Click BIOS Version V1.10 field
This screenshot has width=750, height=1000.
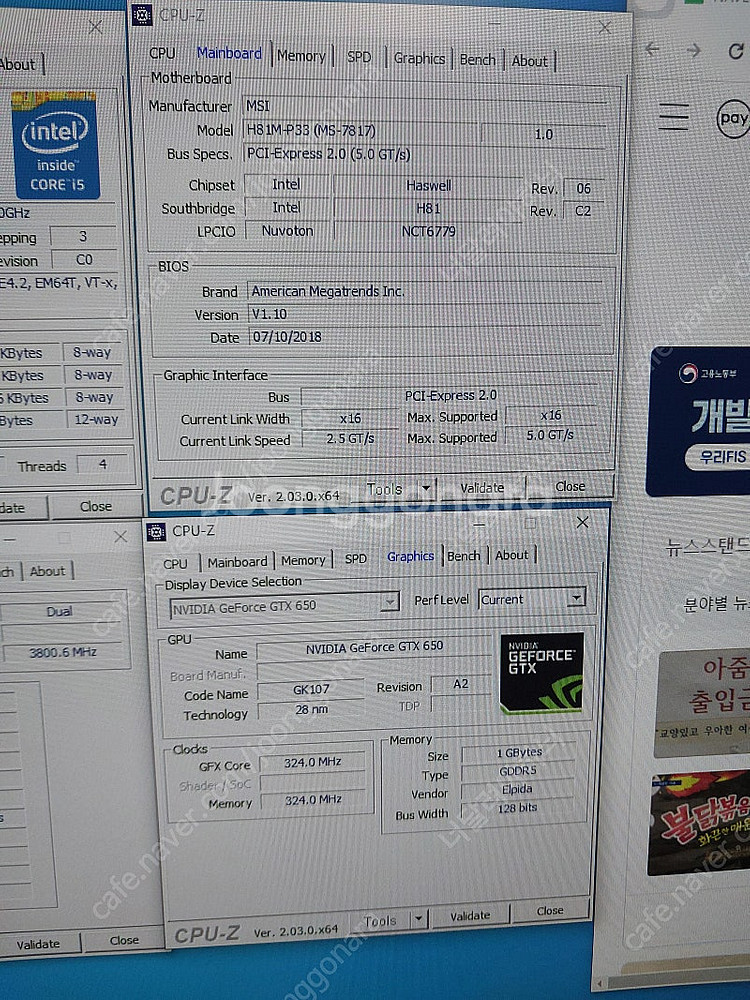[425, 314]
